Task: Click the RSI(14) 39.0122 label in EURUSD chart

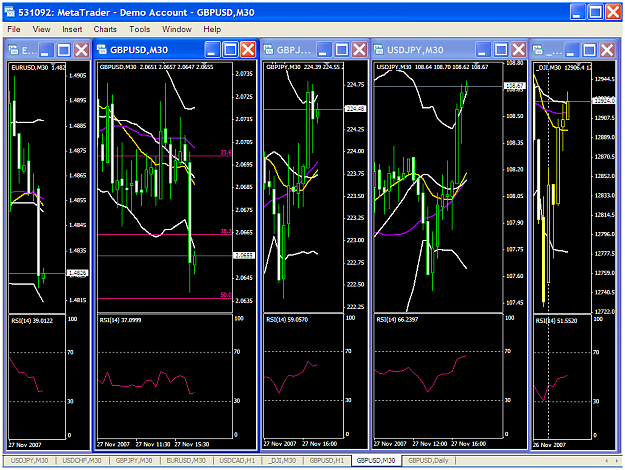Action: (x=32, y=321)
